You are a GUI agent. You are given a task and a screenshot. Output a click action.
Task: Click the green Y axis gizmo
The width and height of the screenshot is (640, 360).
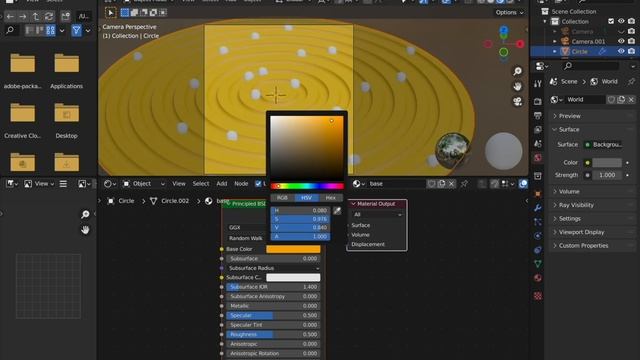pyautogui.click(x=504, y=52)
